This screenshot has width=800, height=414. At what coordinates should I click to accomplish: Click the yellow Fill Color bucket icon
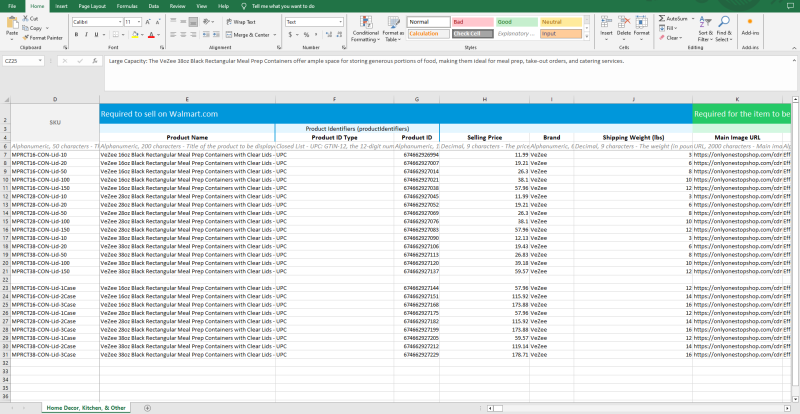135,35
